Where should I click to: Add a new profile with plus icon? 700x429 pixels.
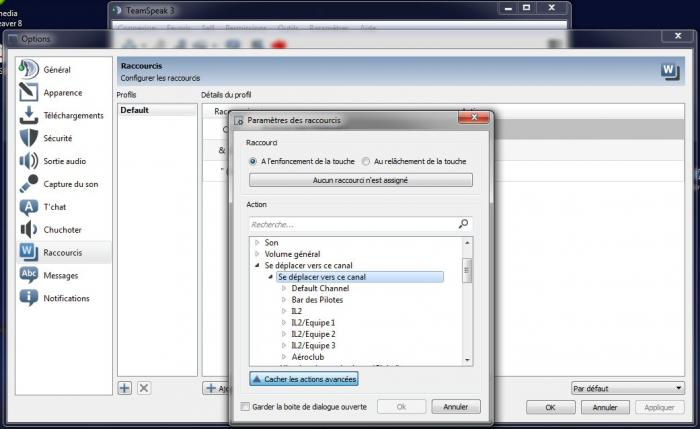pos(125,388)
